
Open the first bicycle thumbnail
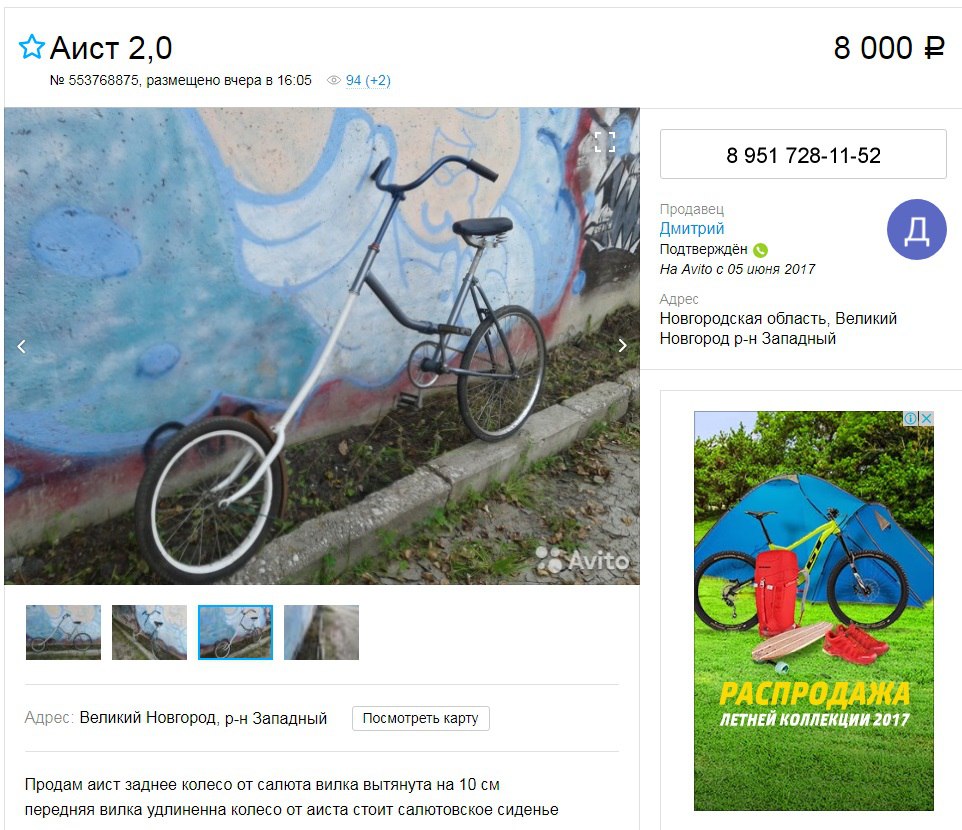click(x=63, y=632)
